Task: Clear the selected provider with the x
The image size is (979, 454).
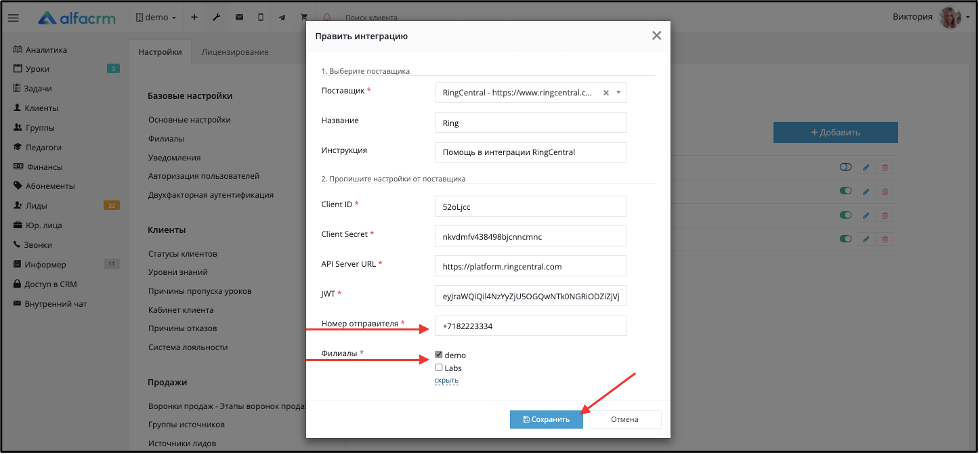Action: point(606,92)
